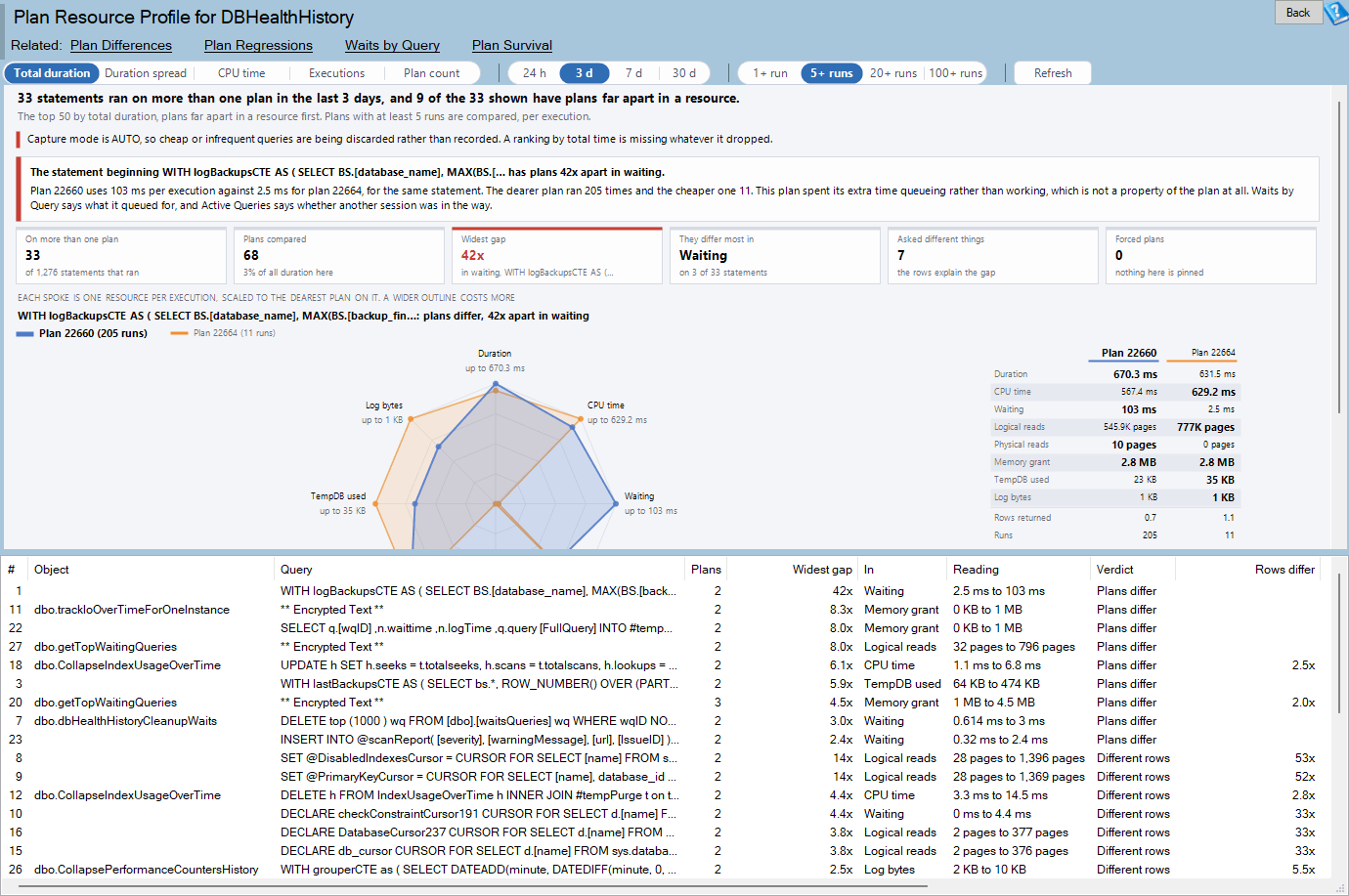Image resolution: width=1349 pixels, height=896 pixels.
Task: Select INSERT INTO @scanReport query row
Action: pyautogui.click(x=665, y=740)
